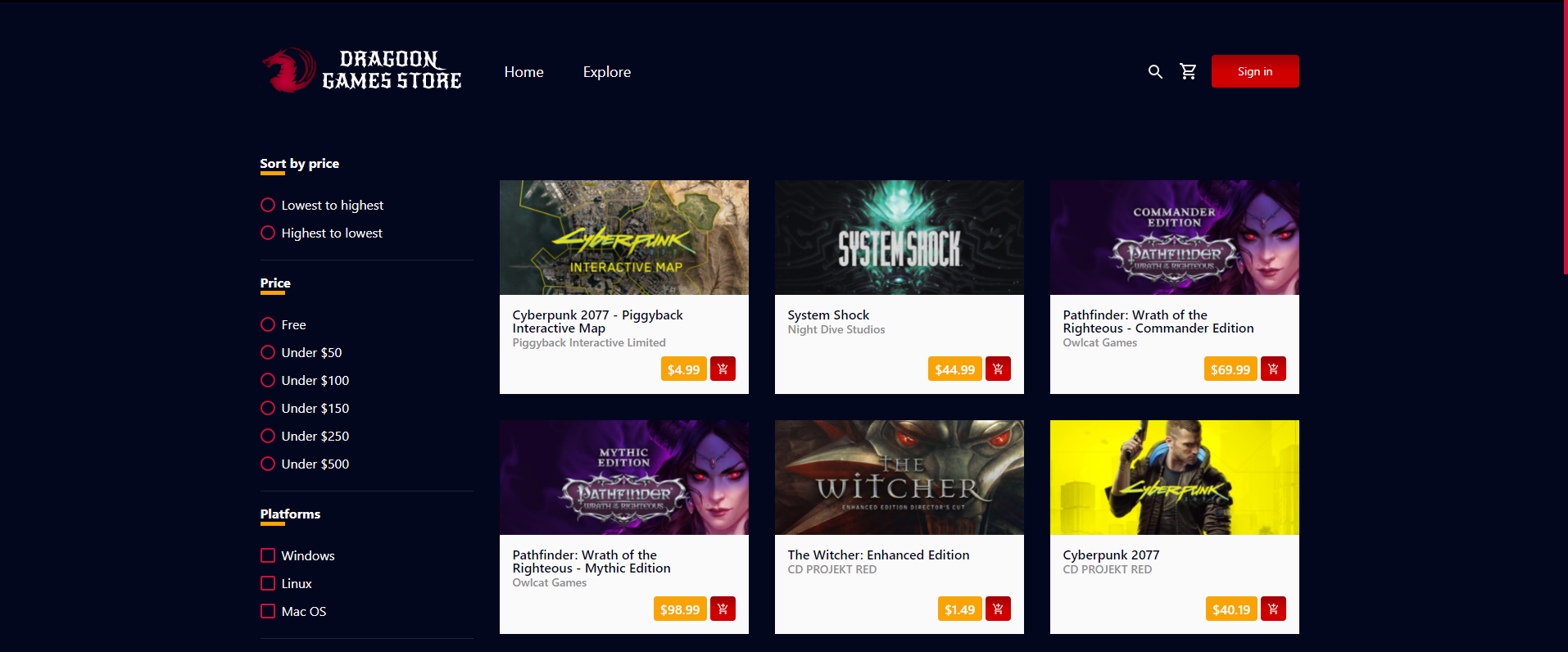
Task: Open the System Shock cover image
Action: (900, 238)
